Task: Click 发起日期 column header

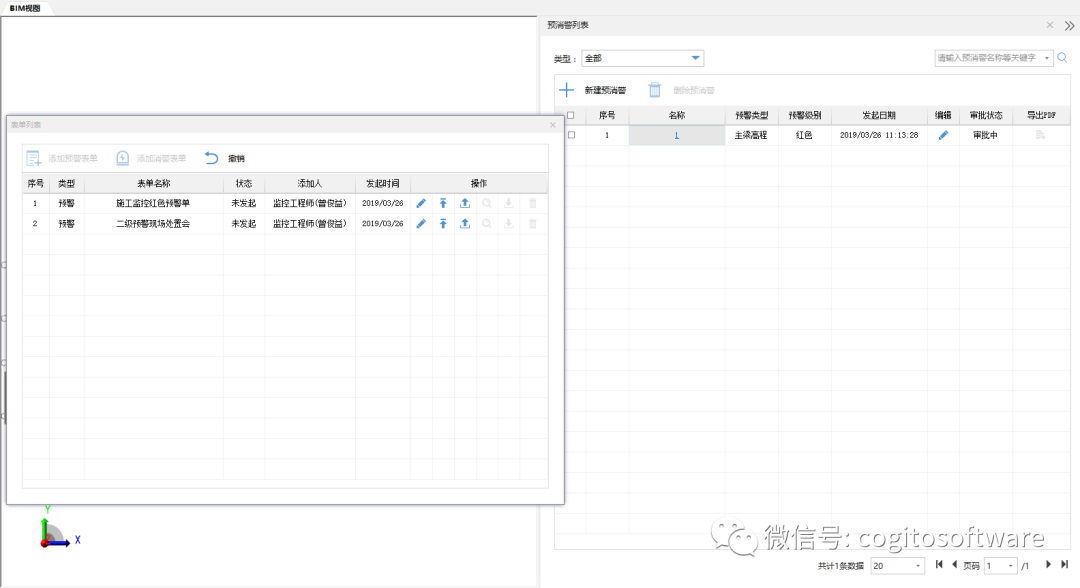Action: tap(879, 115)
